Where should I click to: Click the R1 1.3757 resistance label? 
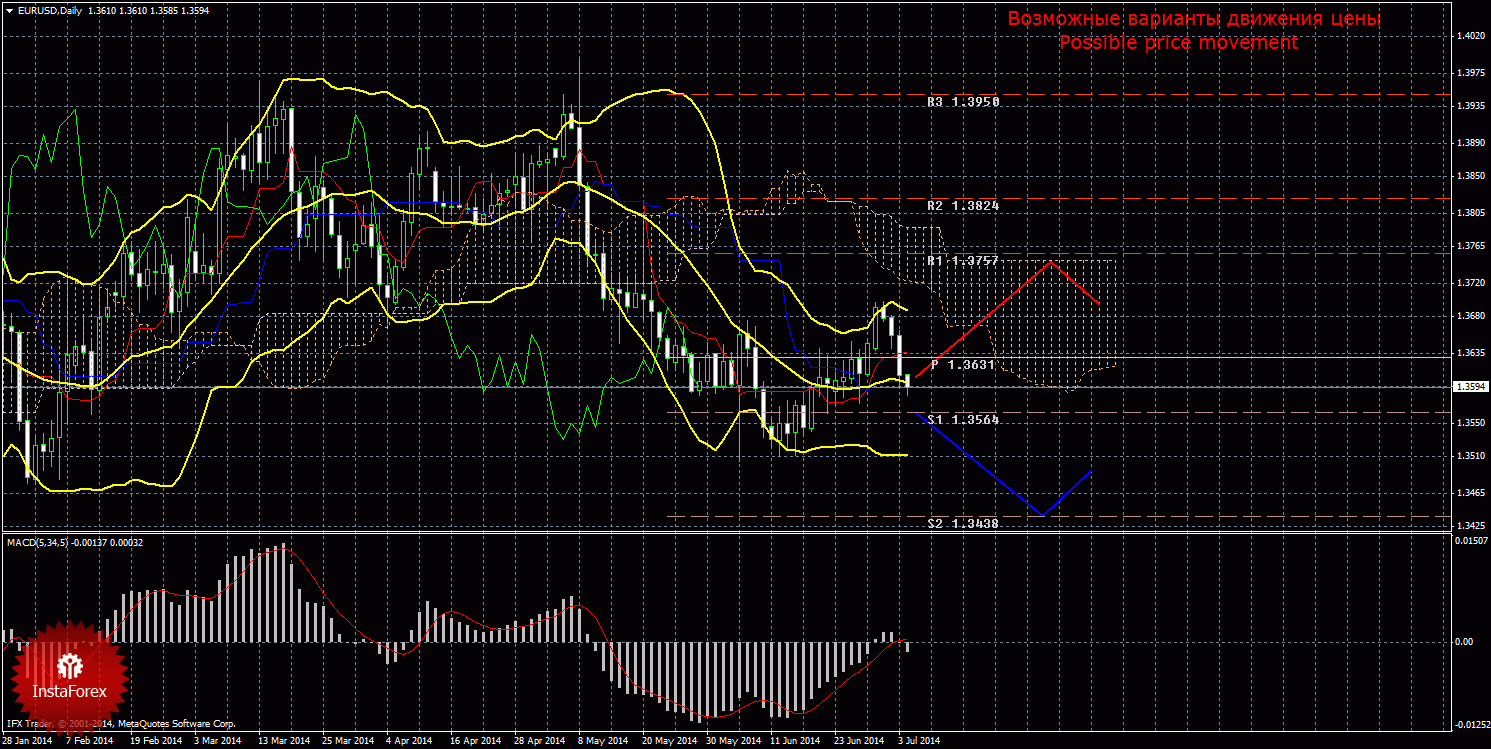coord(962,260)
